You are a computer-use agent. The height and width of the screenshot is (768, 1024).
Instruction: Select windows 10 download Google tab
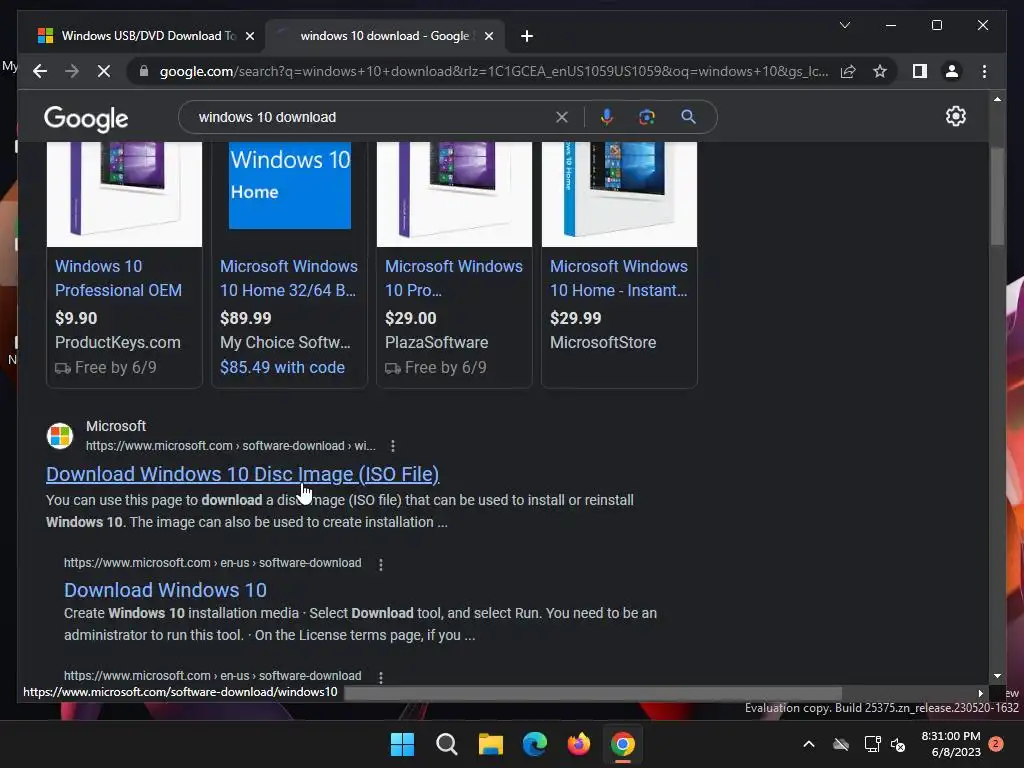[385, 36]
